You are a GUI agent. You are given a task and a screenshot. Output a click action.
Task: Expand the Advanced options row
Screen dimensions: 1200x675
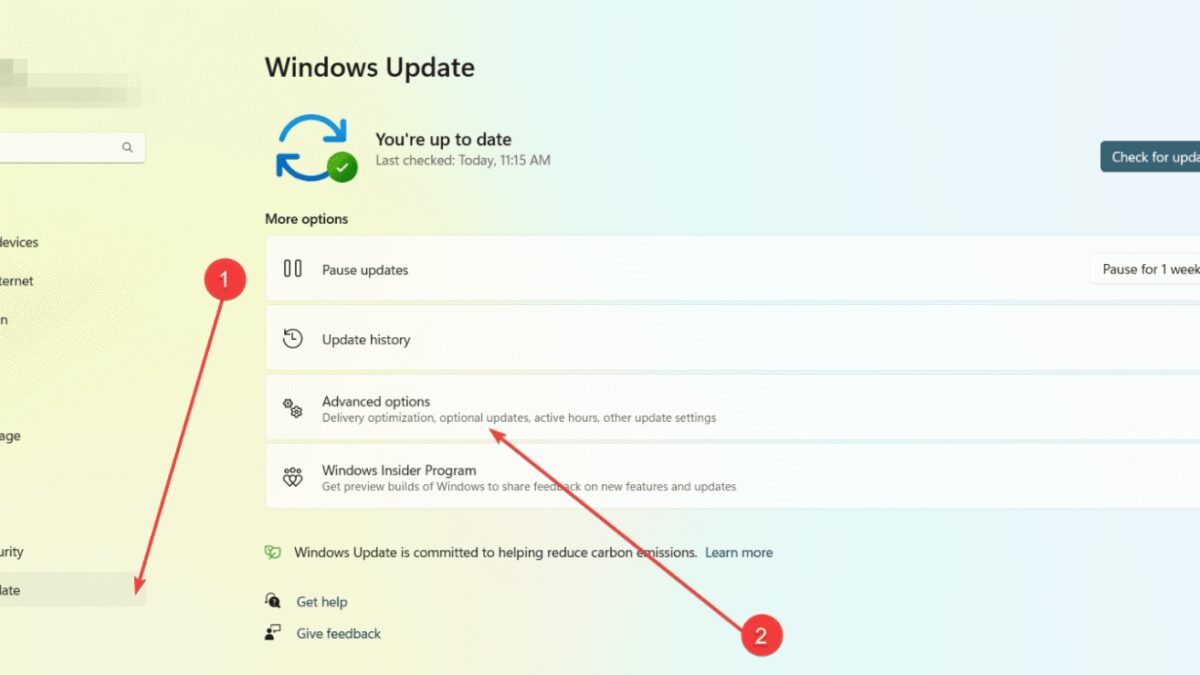coord(700,408)
